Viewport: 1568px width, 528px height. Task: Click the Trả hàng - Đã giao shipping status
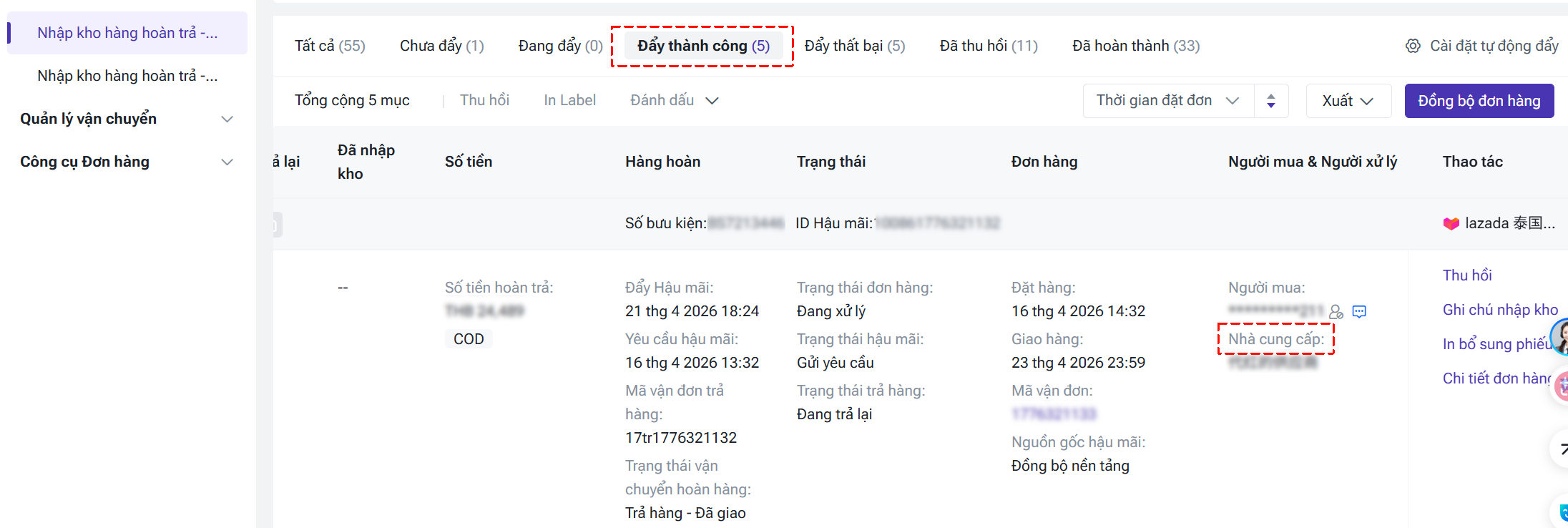coord(685,513)
